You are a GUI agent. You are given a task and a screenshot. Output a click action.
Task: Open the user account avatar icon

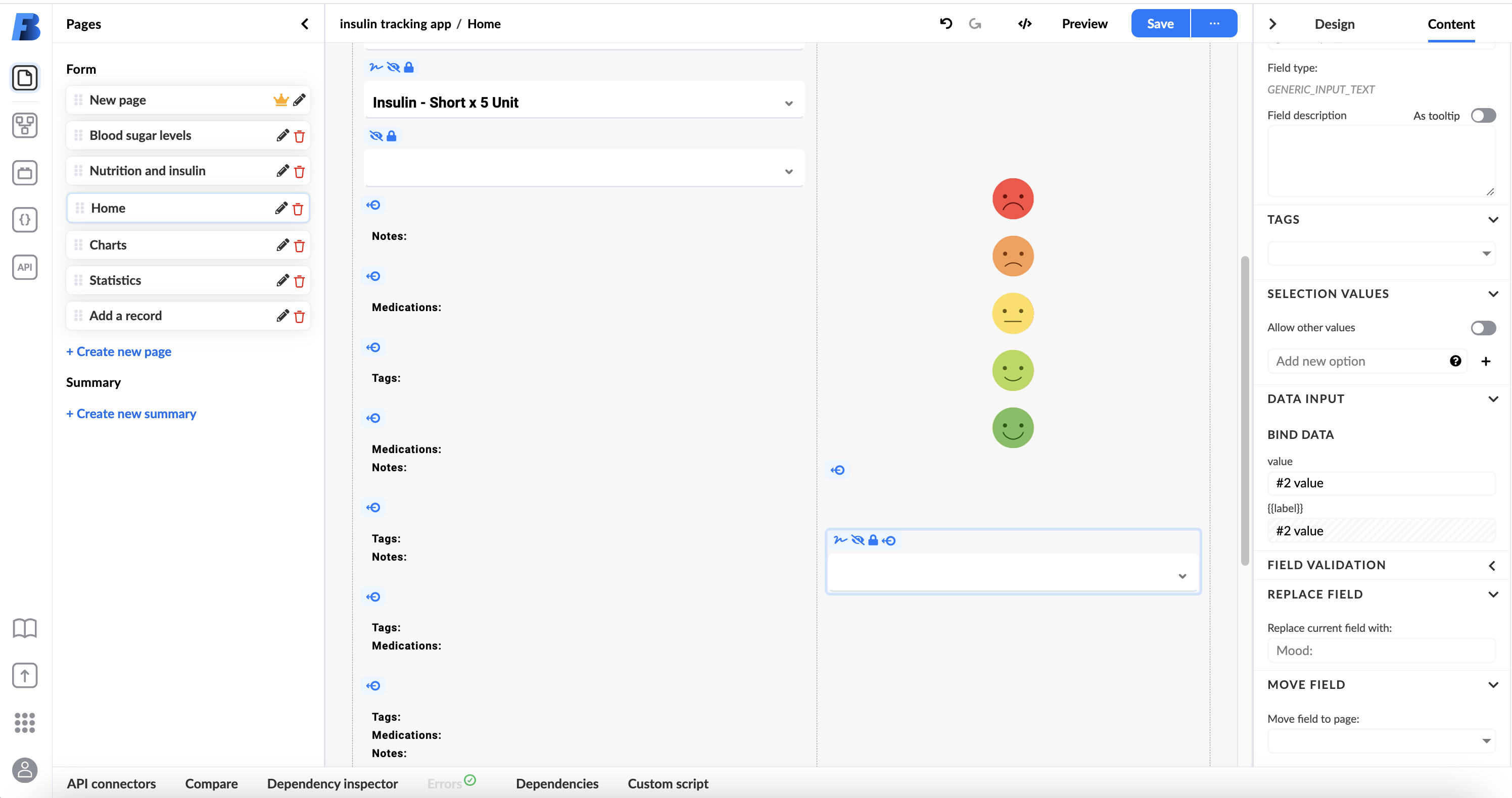click(25, 770)
